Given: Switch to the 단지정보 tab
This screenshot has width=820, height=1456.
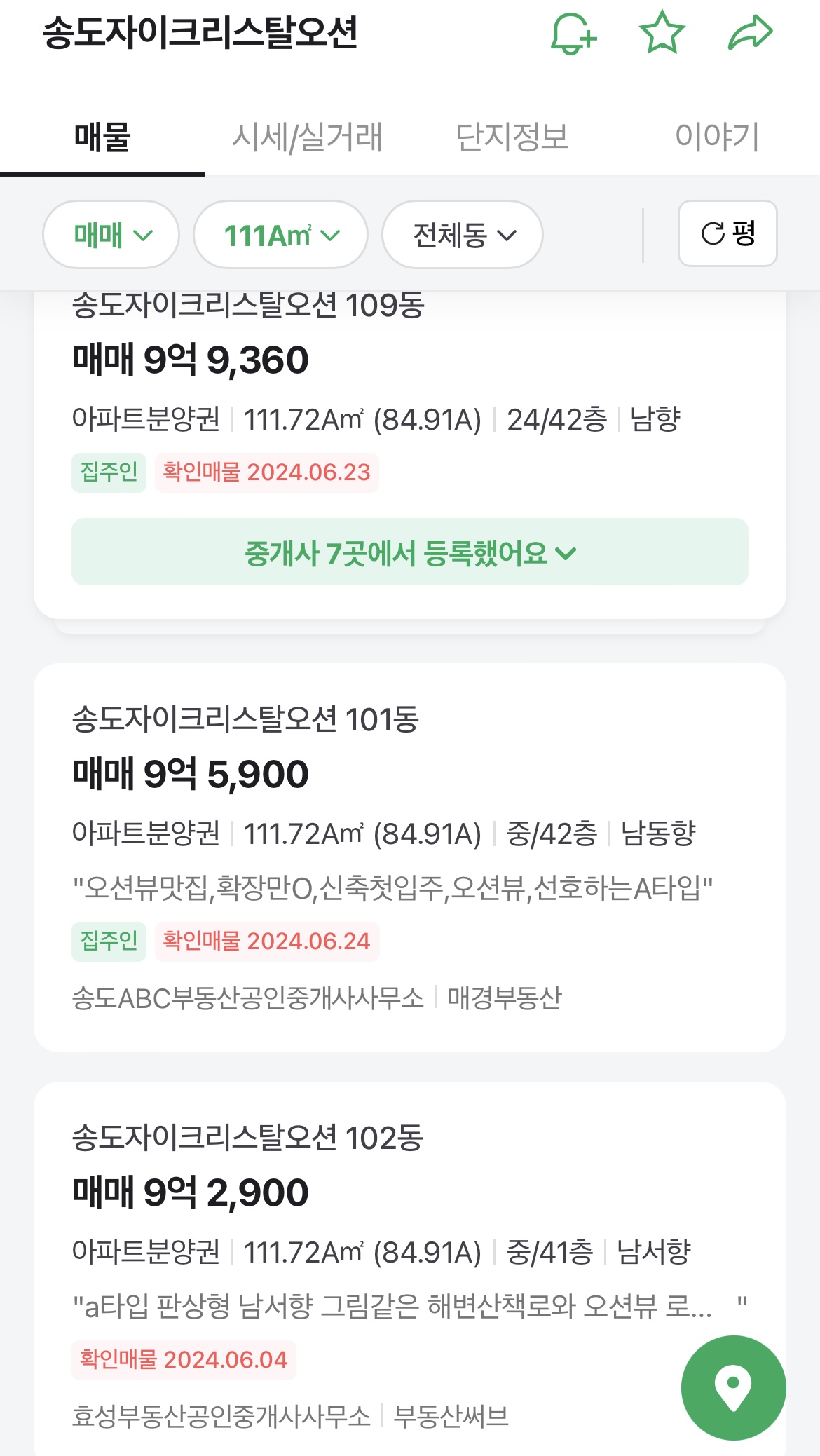Looking at the screenshot, I should [512, 137].
